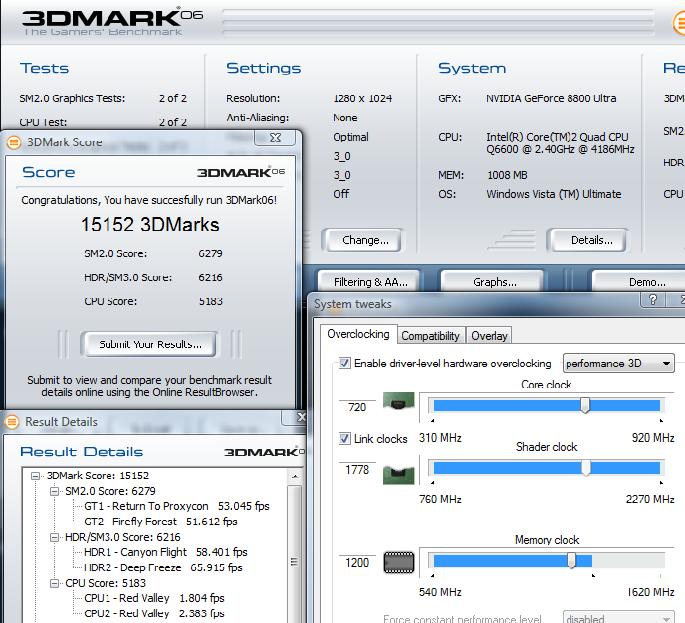The height and width of the screenshot is (623, 685).
Task: Click the orange icon in 3DMark Score title bar
Action: coord(14,142)
